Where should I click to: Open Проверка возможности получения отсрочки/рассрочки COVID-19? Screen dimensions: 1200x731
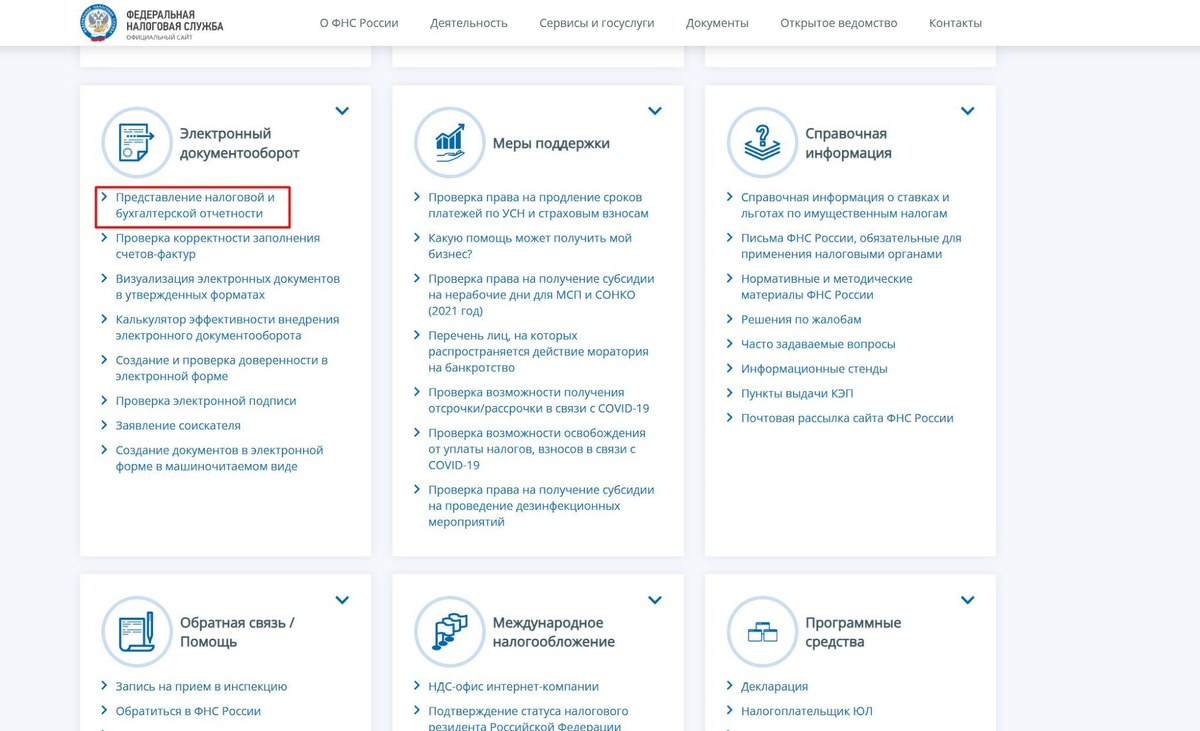pos(539,400)
